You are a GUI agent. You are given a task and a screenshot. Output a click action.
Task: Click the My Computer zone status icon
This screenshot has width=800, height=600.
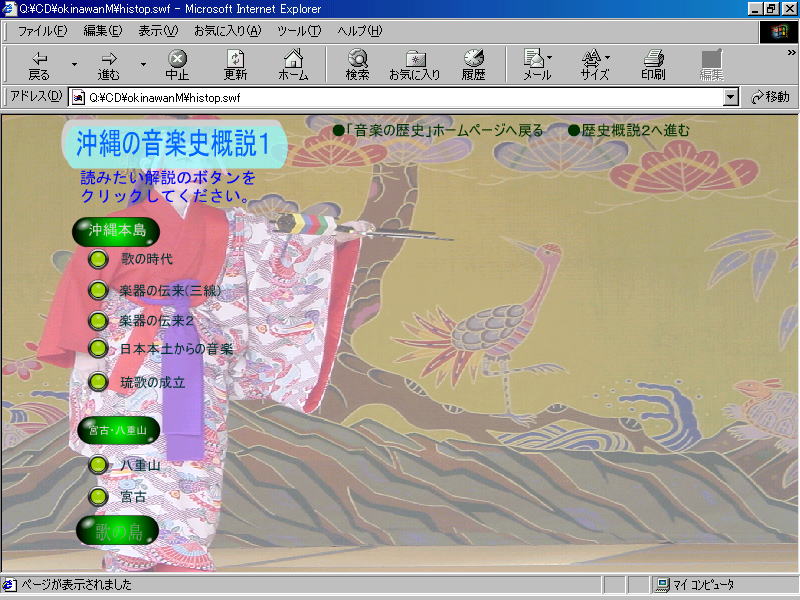pos(663,585)
